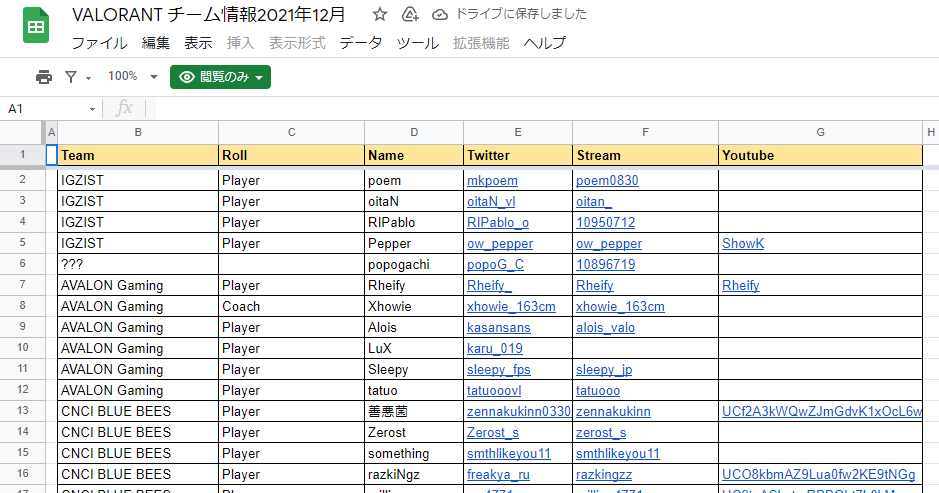Screen dimensions: 939x493
Task: Open the 表示 menu
Action: pos(198,43)
